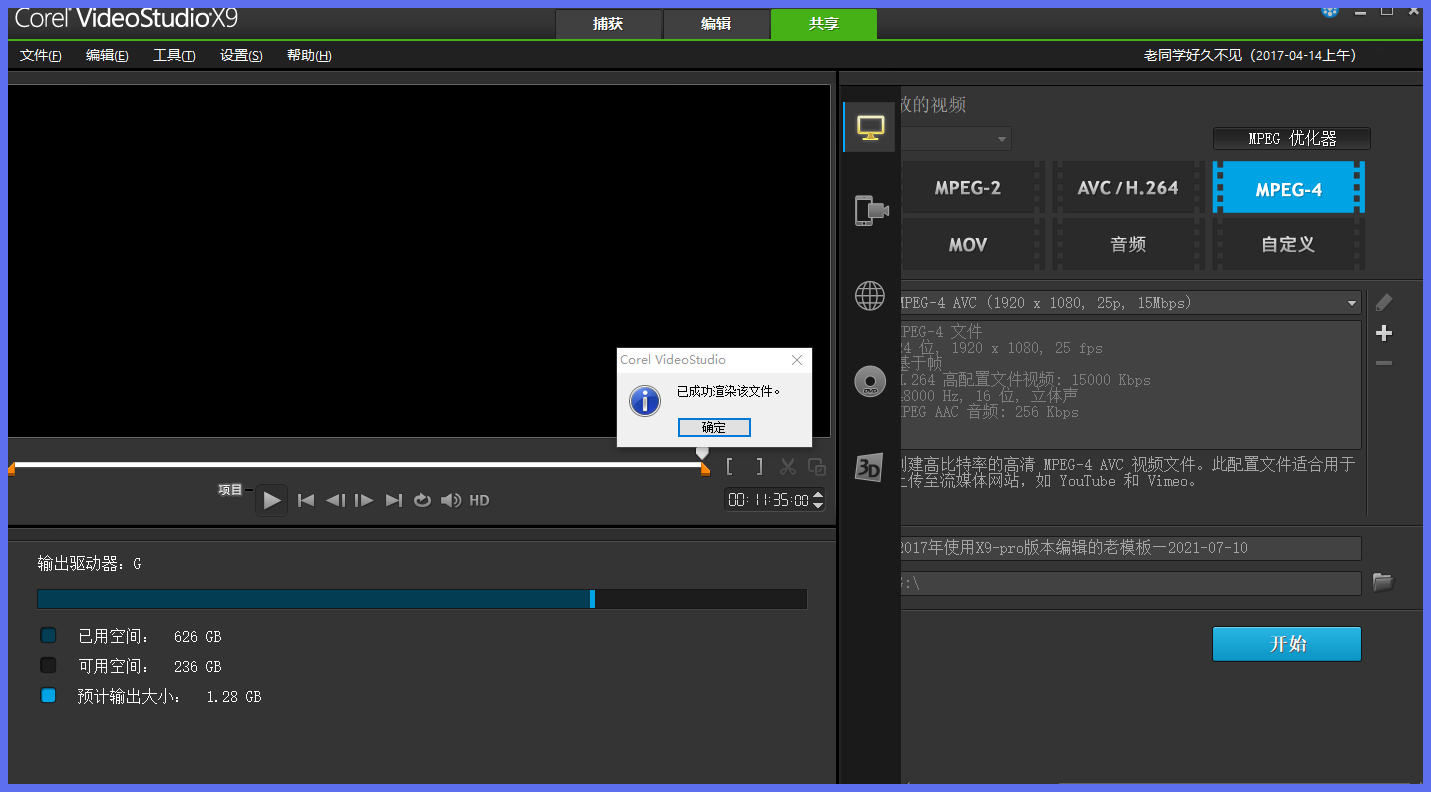The height and width of the screenshot is (792, 1431).
Task: Step to the previous frame
Action: [335, 500]
